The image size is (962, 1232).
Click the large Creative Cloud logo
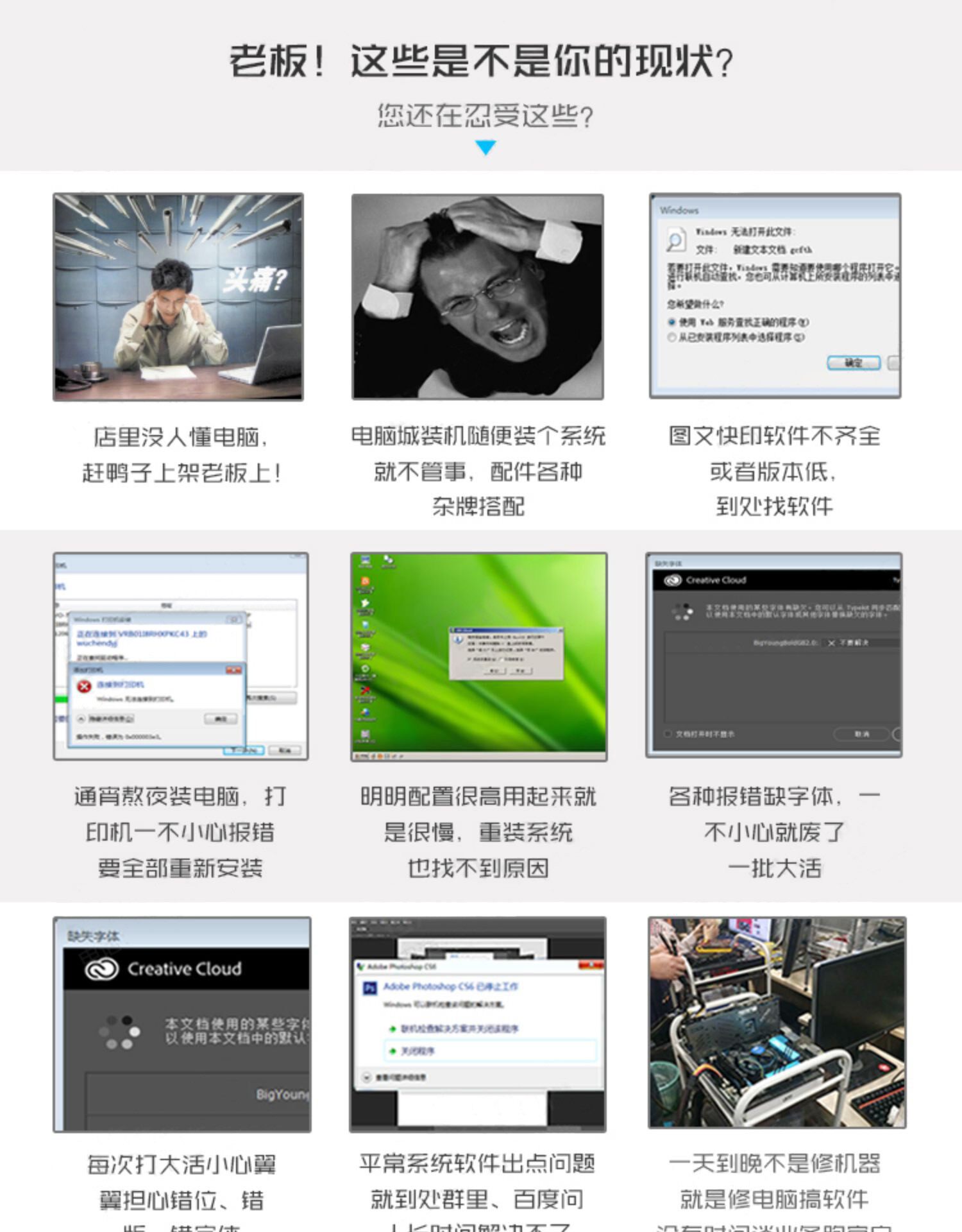click(102, 968)
